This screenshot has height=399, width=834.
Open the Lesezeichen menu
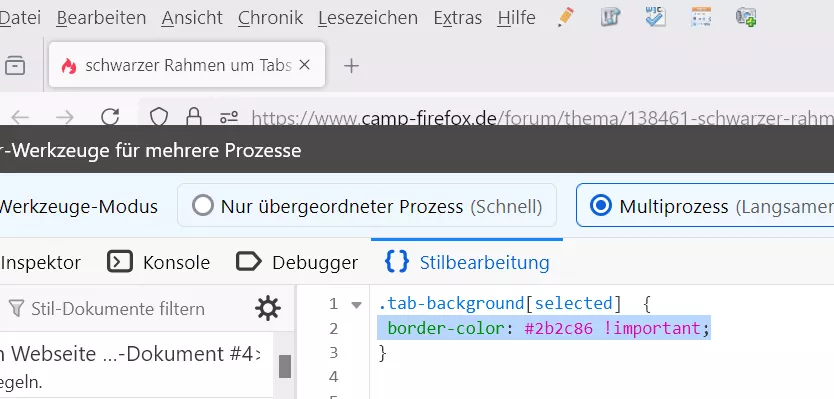[x=368, y=18]
